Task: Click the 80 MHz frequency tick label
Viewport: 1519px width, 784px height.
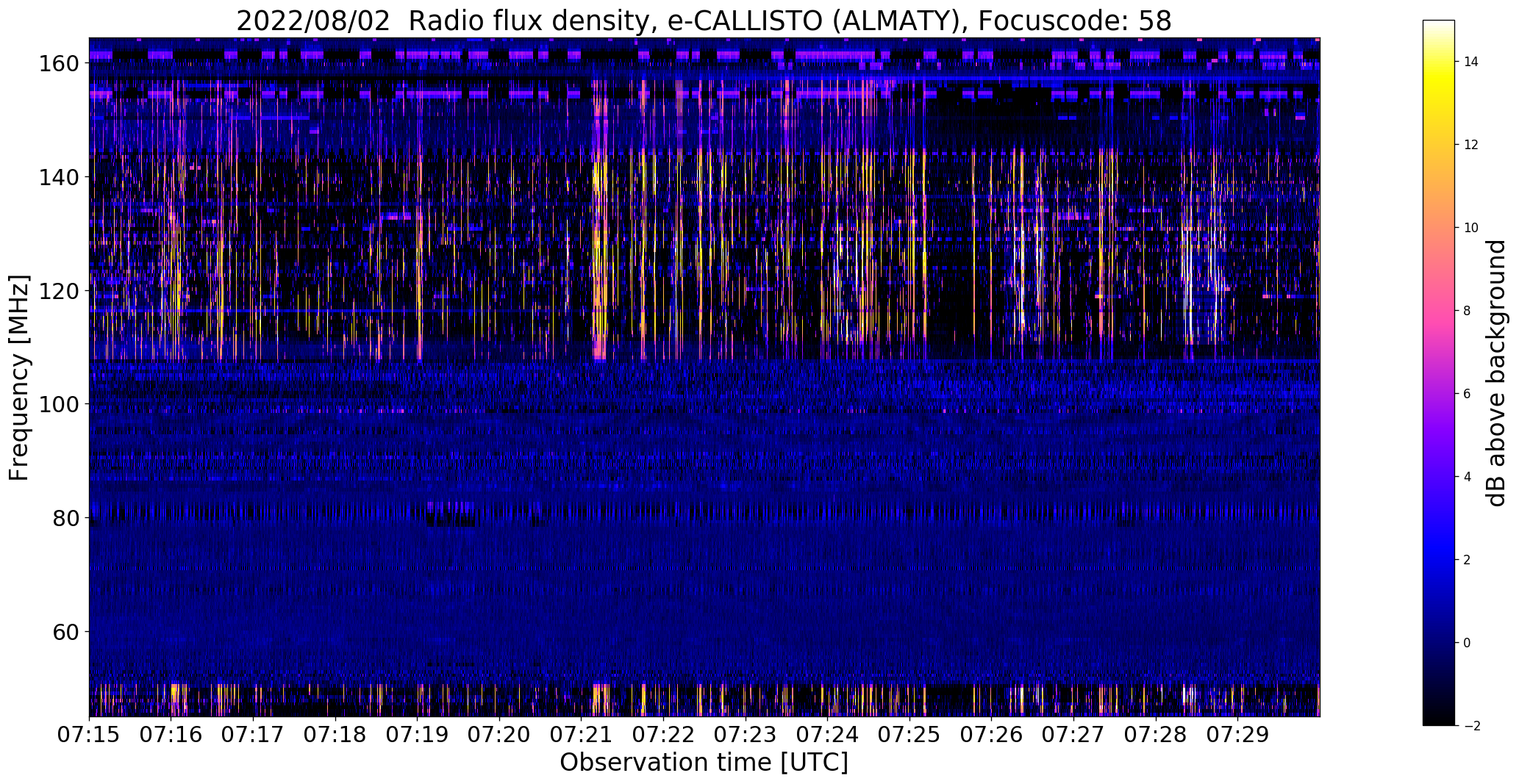Action: coord(65,518)
